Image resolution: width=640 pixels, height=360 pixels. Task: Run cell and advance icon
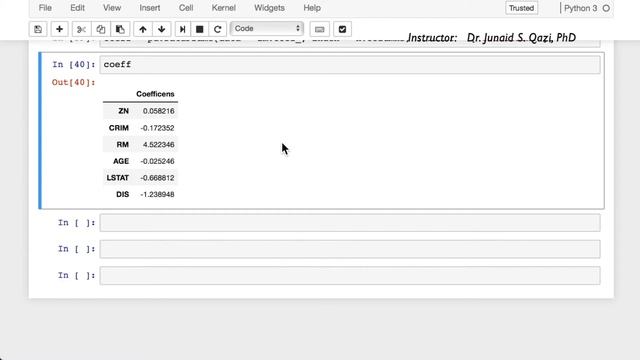182,29
